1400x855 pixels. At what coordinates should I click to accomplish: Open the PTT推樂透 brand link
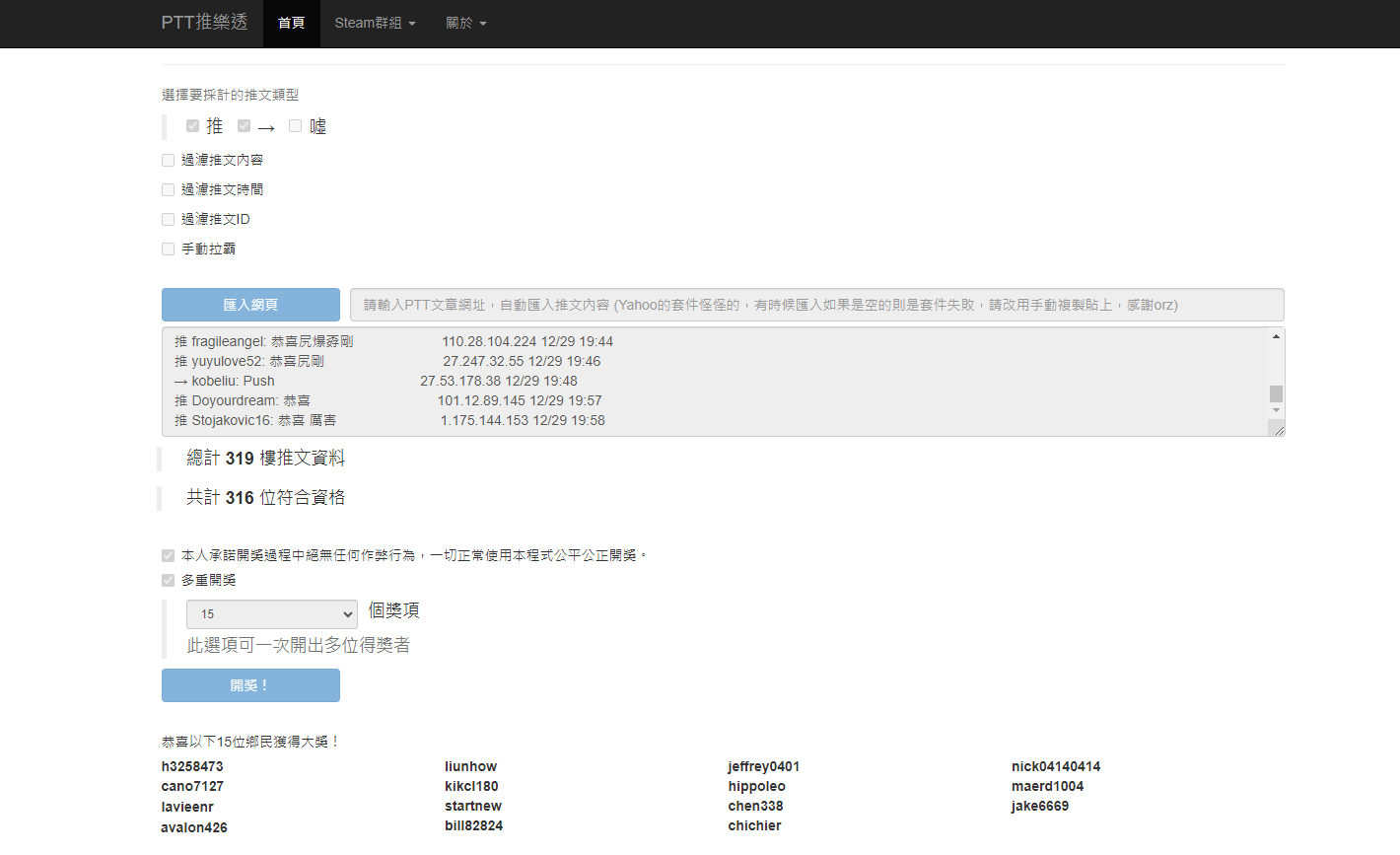click(x=204, y=23)
